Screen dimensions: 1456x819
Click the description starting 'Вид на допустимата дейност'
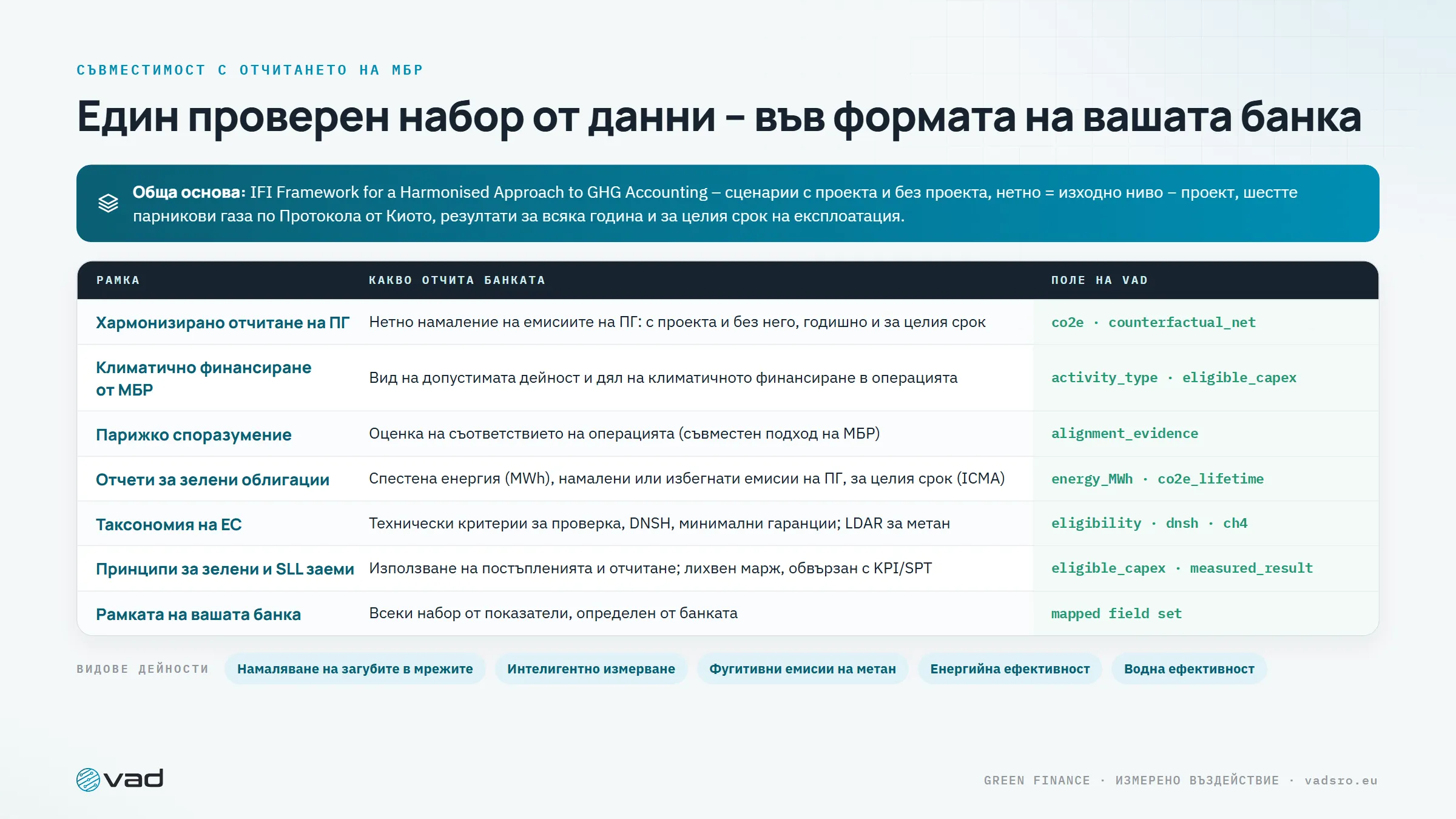coord(663,378)
